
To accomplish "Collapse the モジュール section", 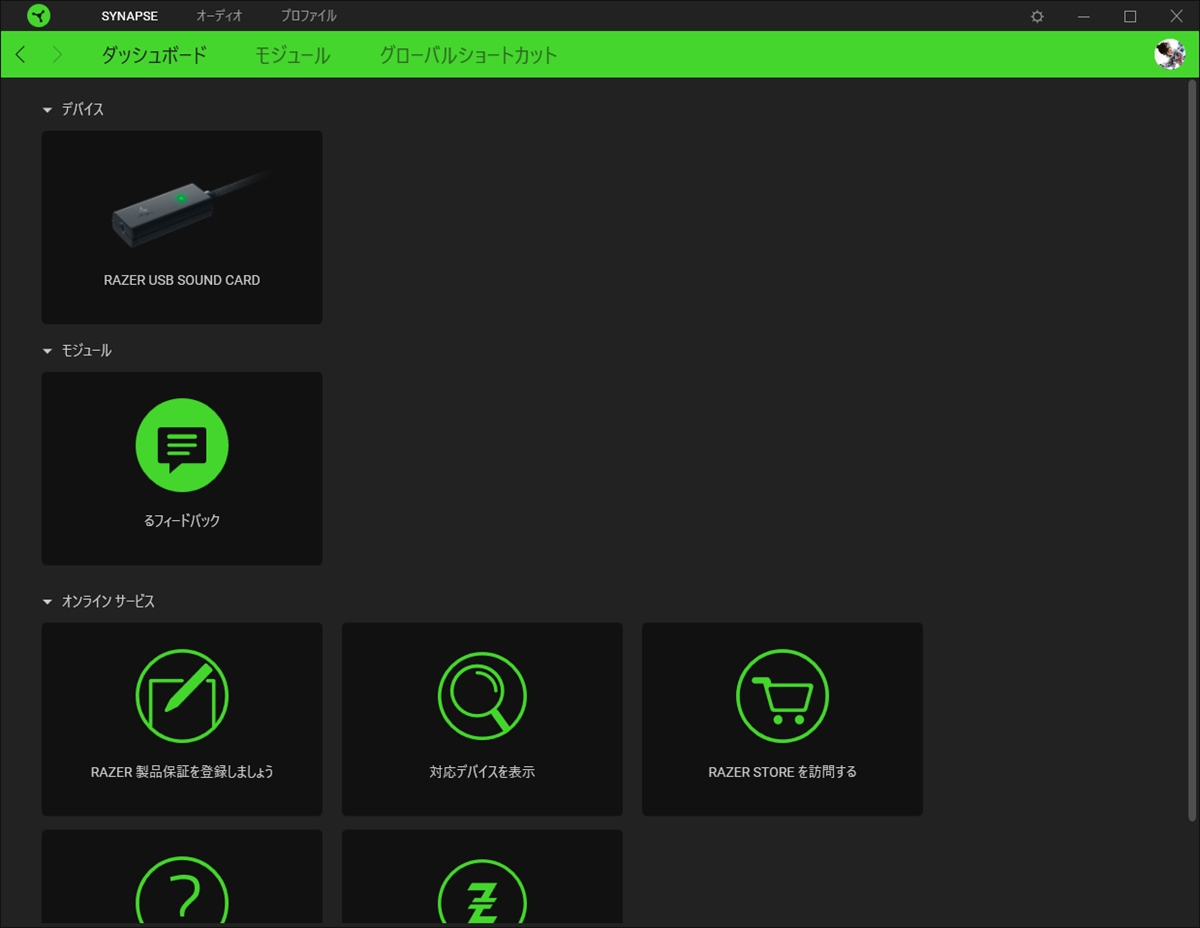I will 47,351.
